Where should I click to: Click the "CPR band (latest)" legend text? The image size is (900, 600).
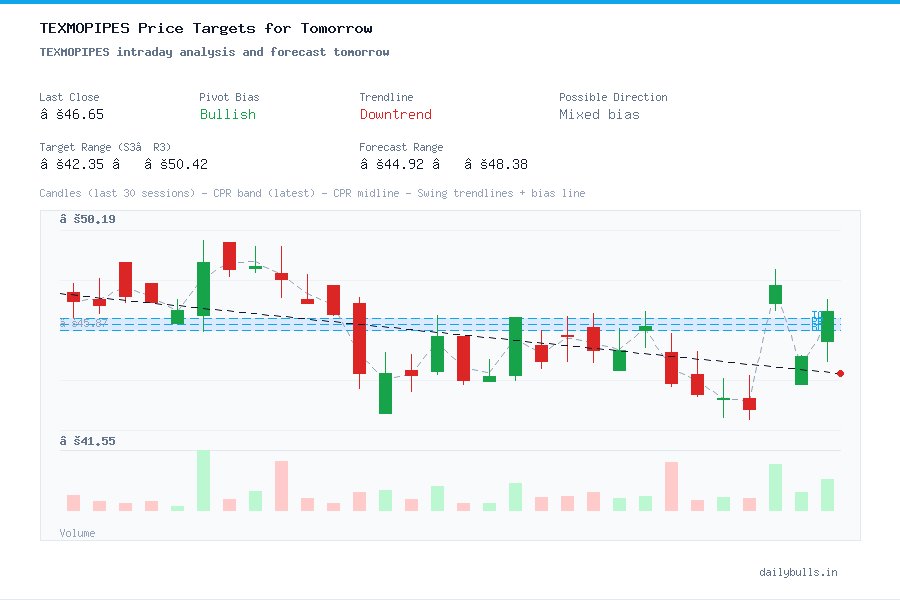pos(264,193)
